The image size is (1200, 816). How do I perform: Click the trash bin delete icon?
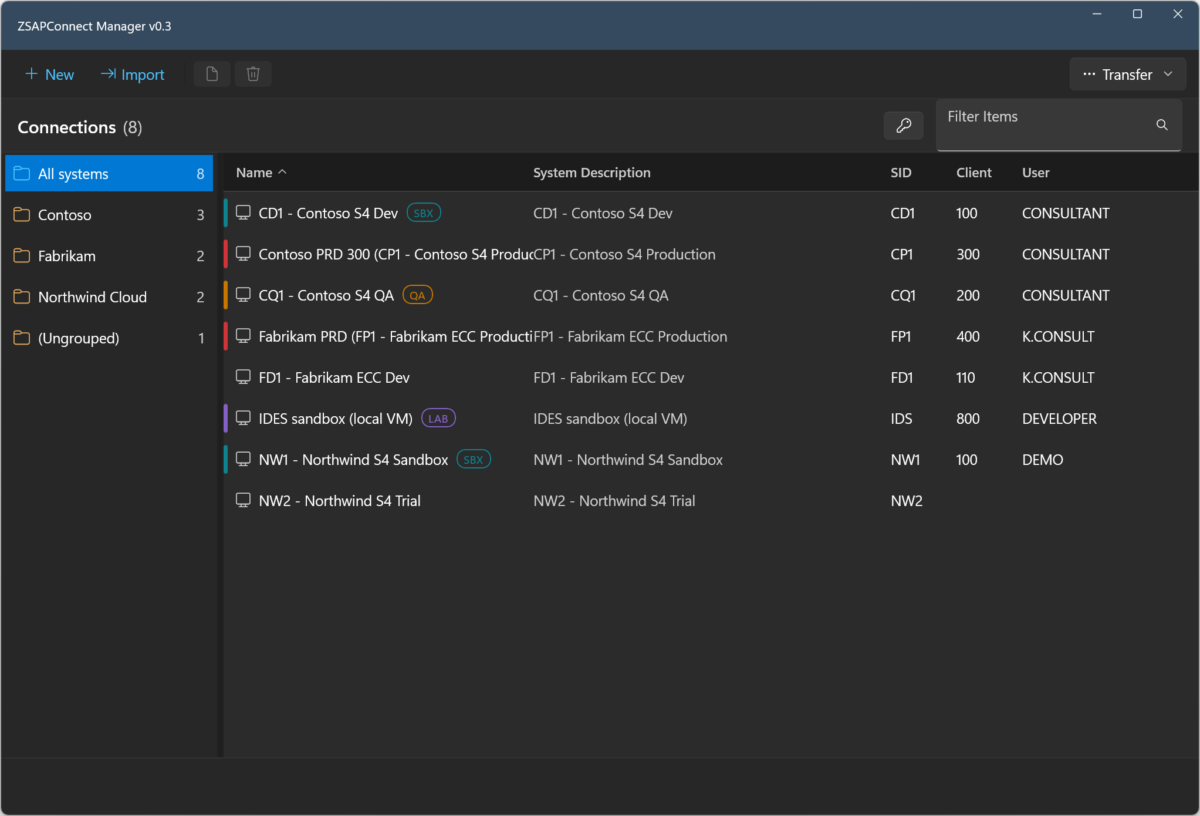click(x=253, y=74)
